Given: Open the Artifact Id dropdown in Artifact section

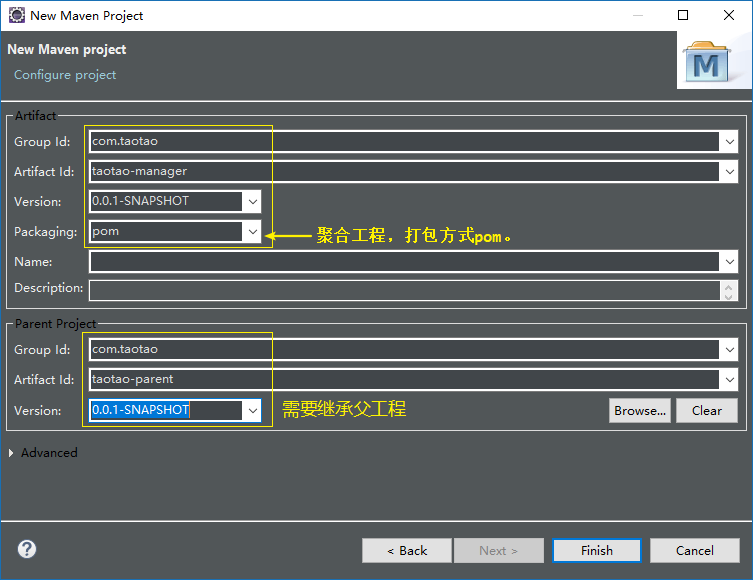Looking at the screenshot, I should (x=729, y=171).
